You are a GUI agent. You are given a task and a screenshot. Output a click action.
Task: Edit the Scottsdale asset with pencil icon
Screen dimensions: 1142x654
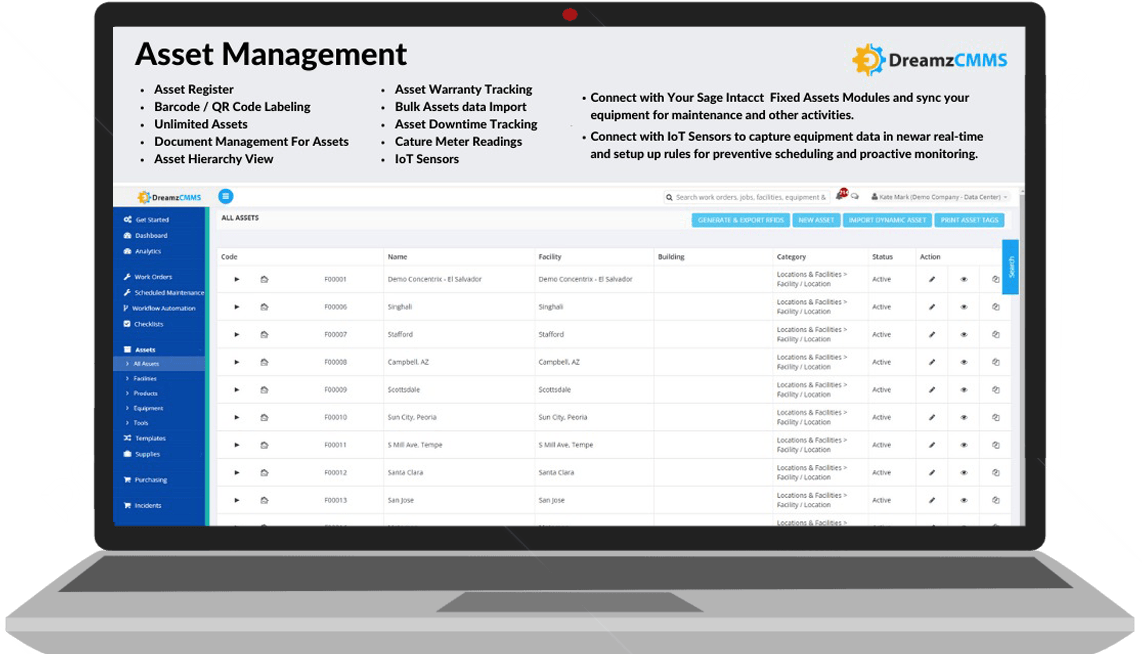tap(932, 390)
